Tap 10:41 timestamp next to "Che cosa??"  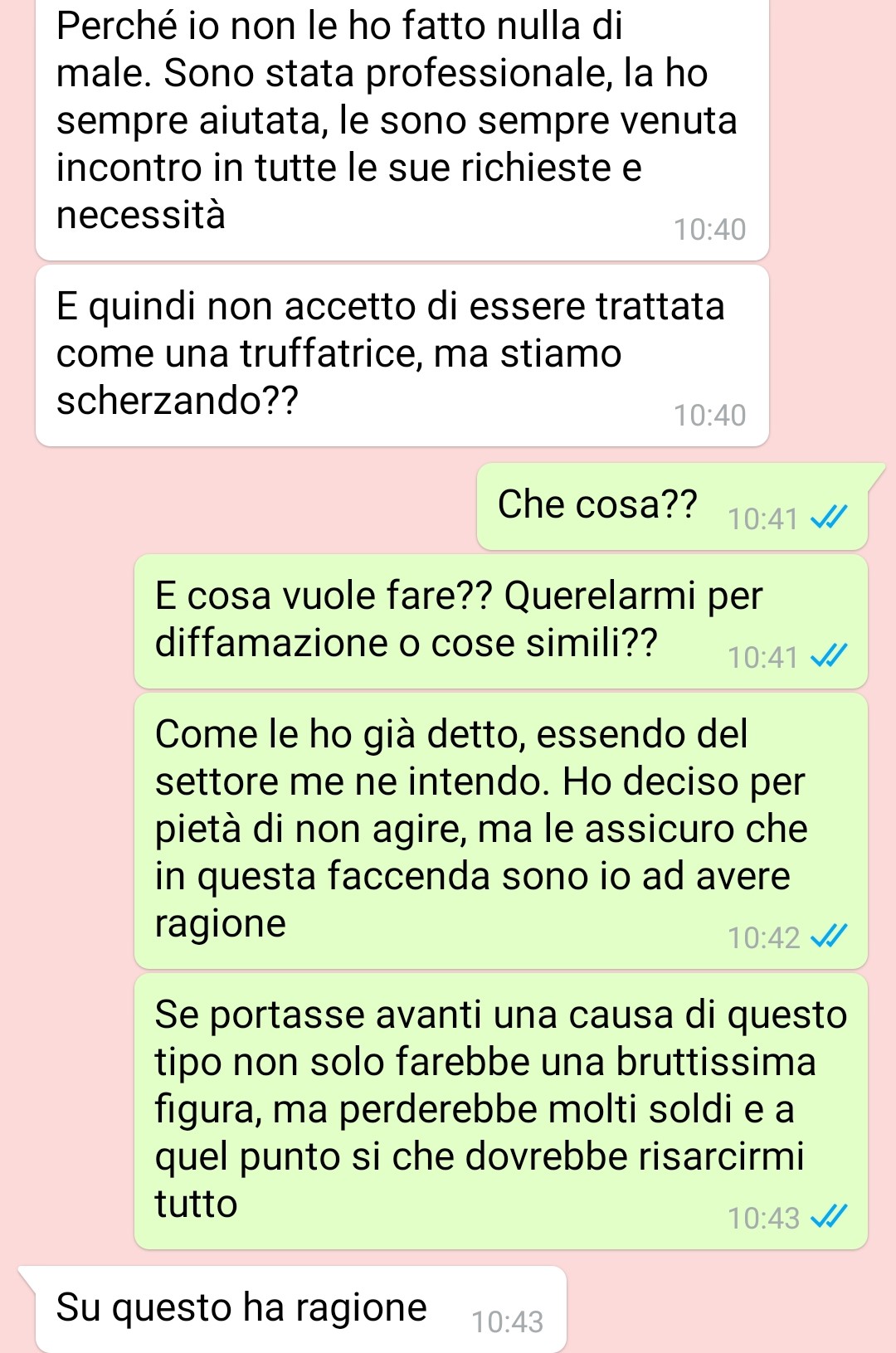coord(763,519)
